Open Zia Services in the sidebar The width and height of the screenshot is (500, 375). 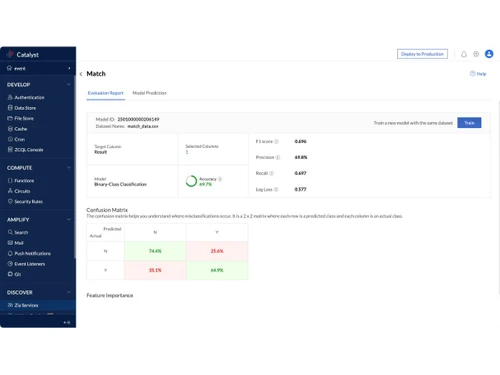click(x=23, y=305)
